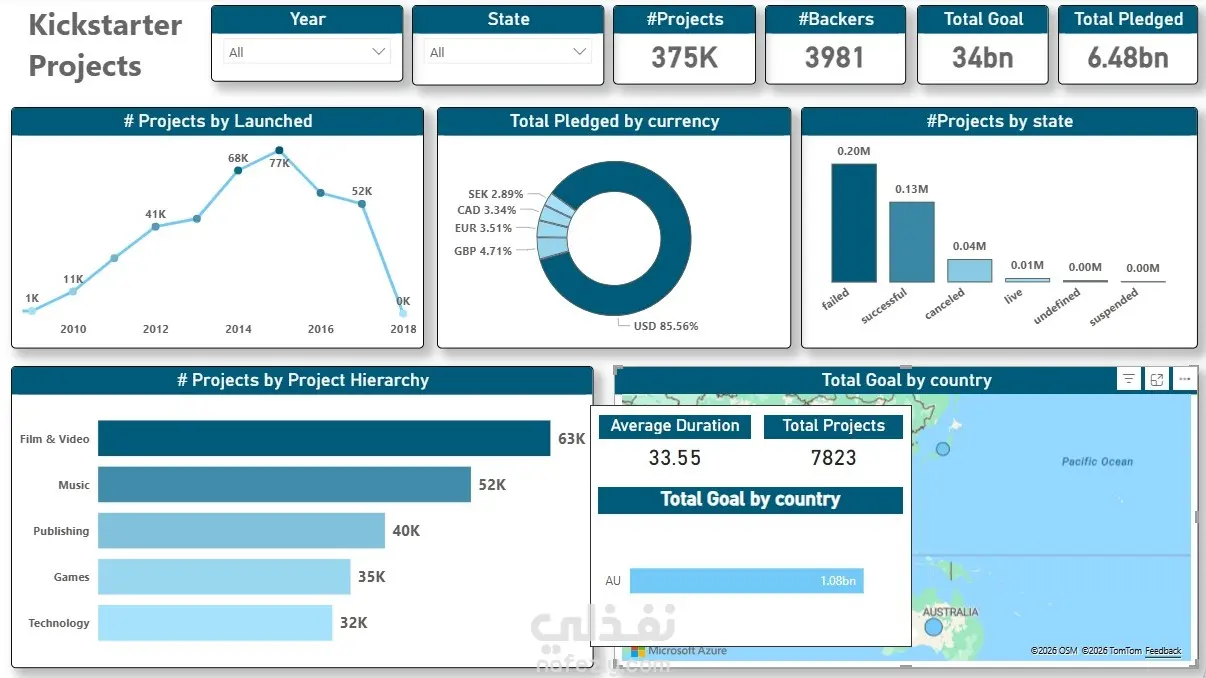This screenshot has width=1206, height=678.
Task: Click the '#Projects by state' chart title
Action: 999,121
